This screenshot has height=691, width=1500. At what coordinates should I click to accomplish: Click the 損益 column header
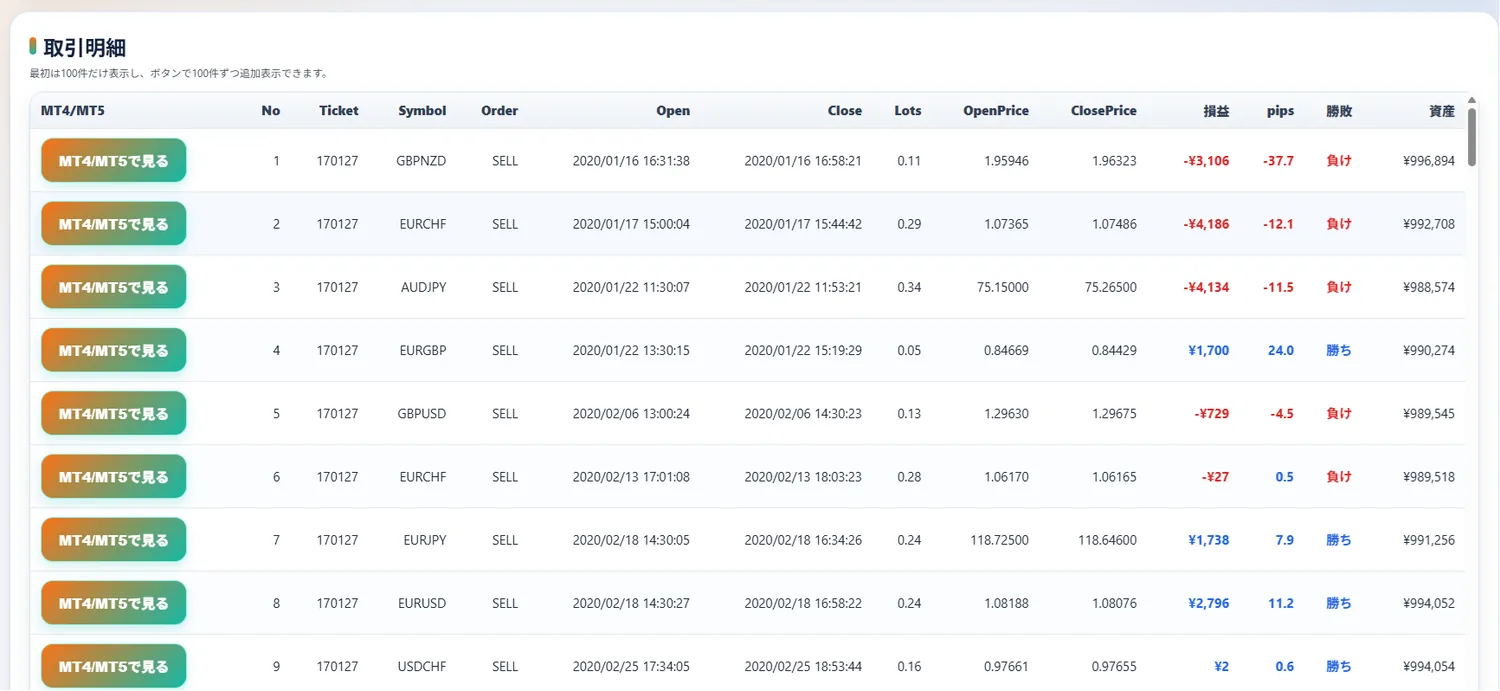tap(1216, 111)
